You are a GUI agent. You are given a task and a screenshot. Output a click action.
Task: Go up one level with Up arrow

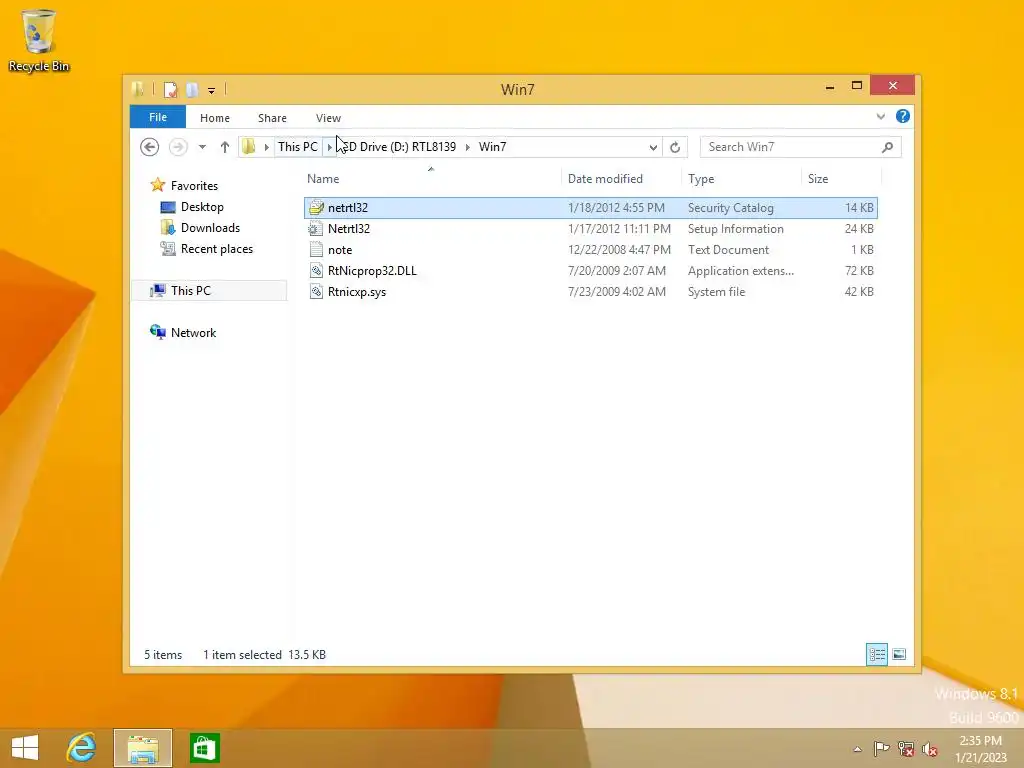(225, 147)
